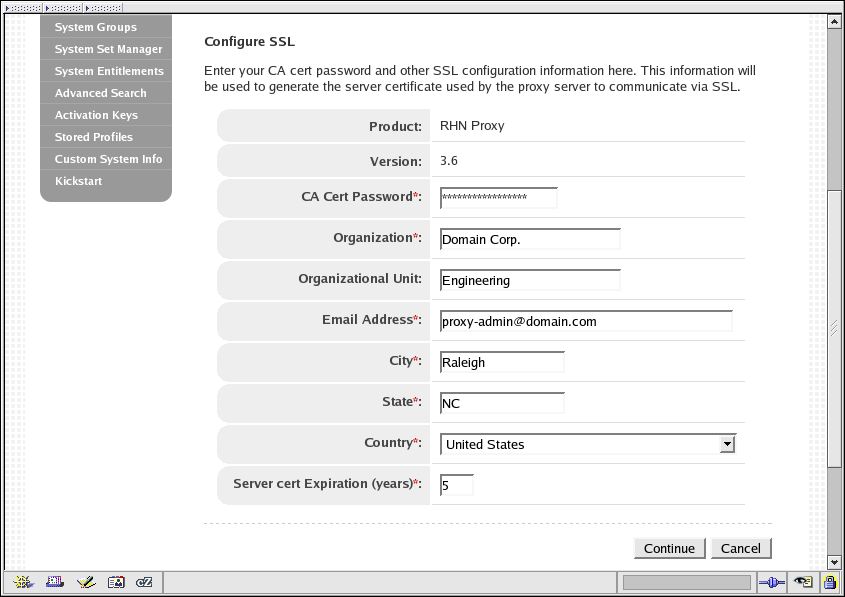Viewport: 845px width, 597px height.
Task: Expand the third collapsed toolbar grippy
Action: (102, 7)
